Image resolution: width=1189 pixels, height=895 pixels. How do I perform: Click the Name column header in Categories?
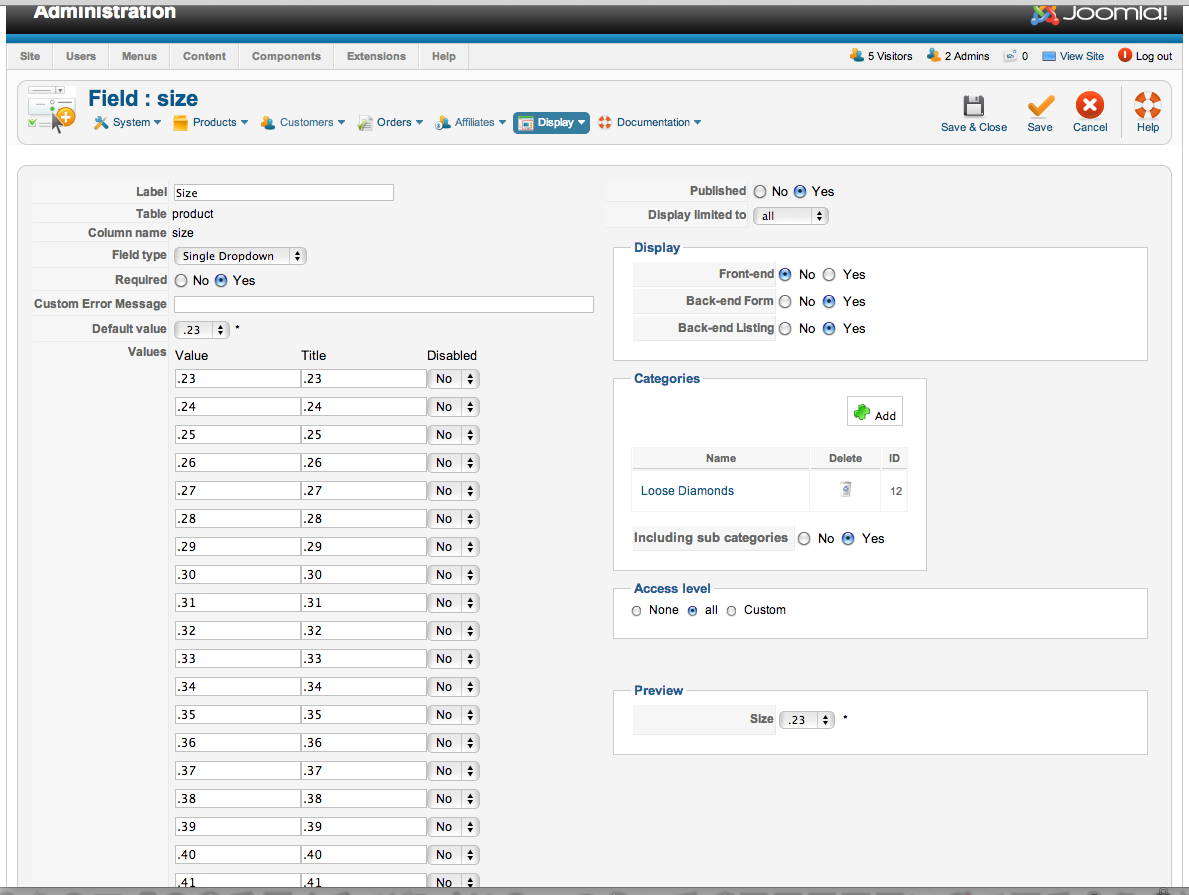[720, 458]
